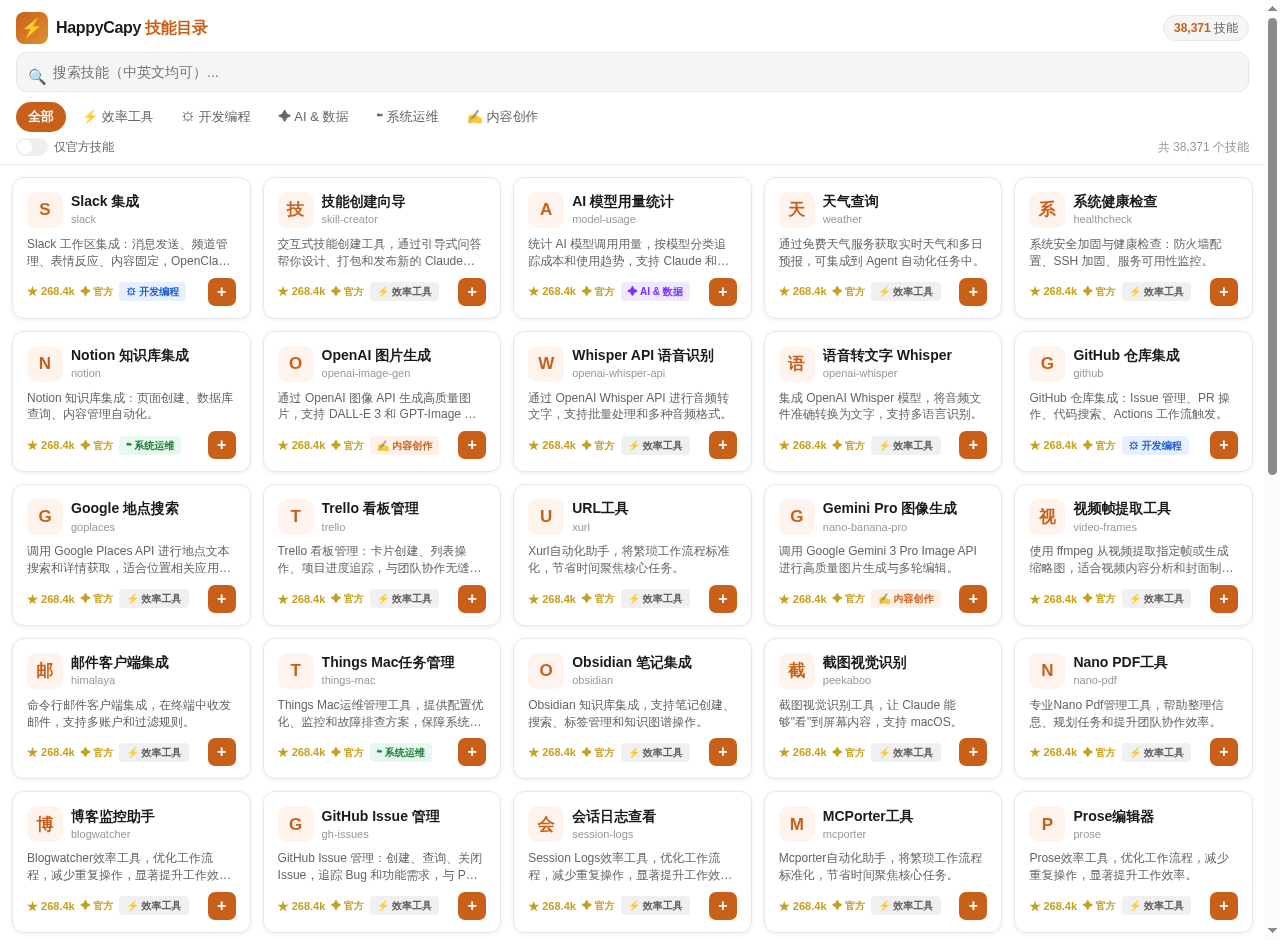Add Slack 集成 via its plus button
This screenshot has width=1280, height=940.
[x=221, y=291]
